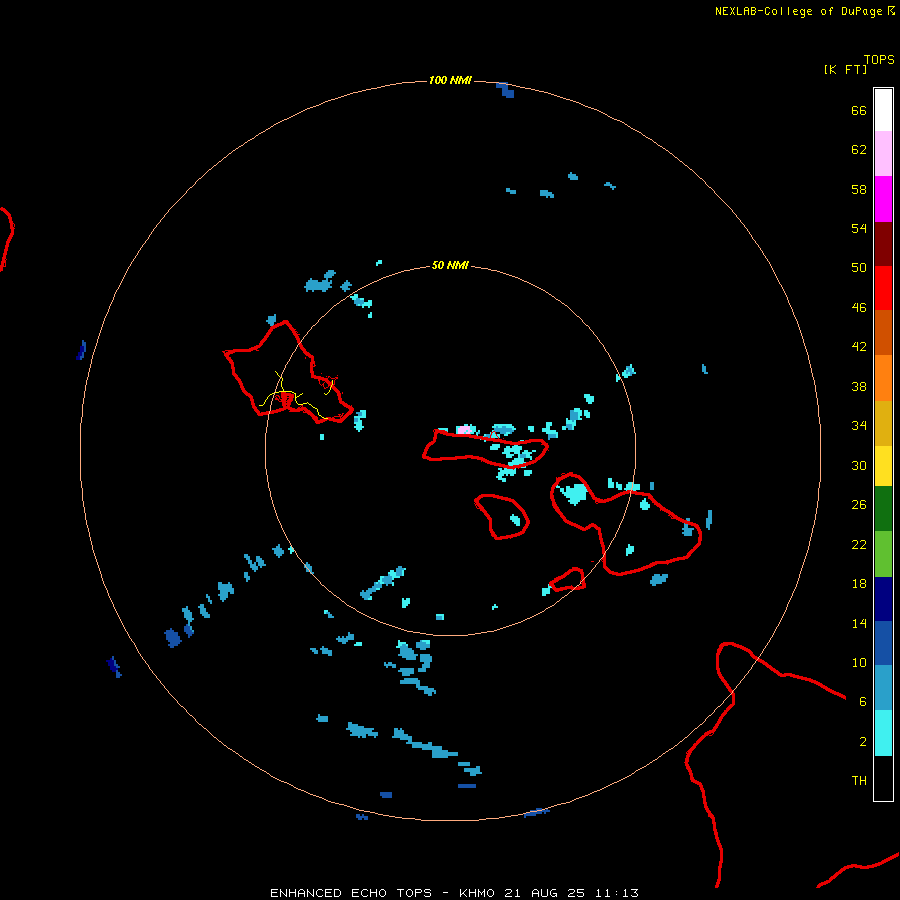
Task: Click the large cyan echo over west Maui
Action: [x=574, y=493]
